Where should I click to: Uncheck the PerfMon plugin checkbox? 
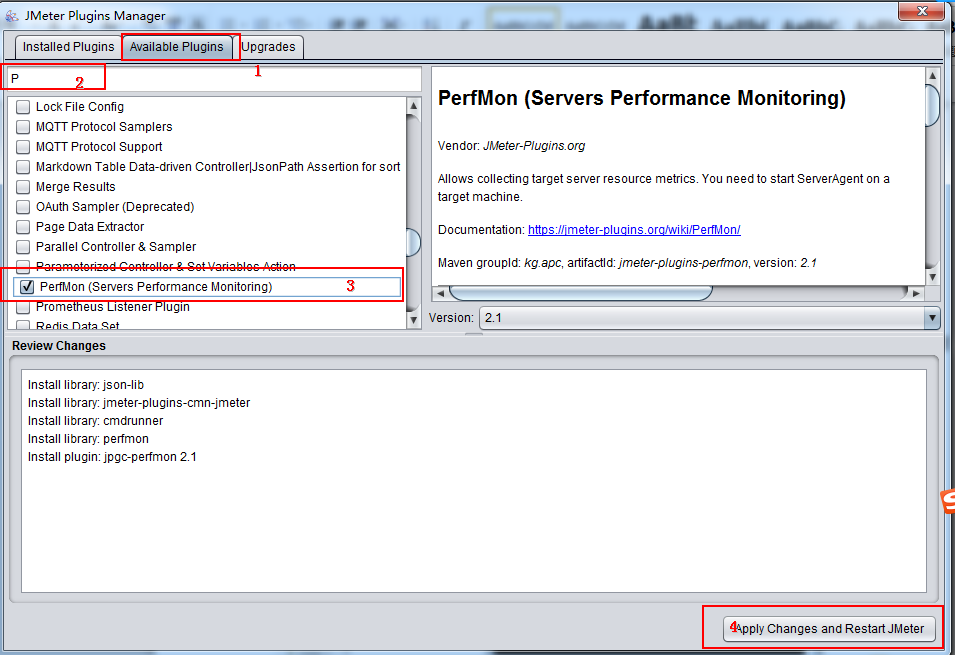tap(27, 287)
